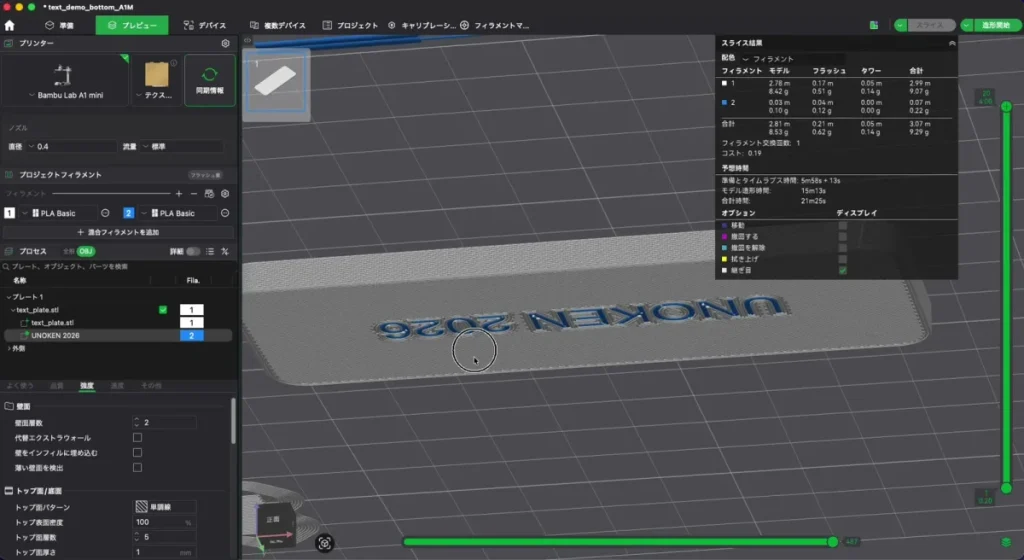
Task: Expand the 外側 tree node
Action: (8, 349)
